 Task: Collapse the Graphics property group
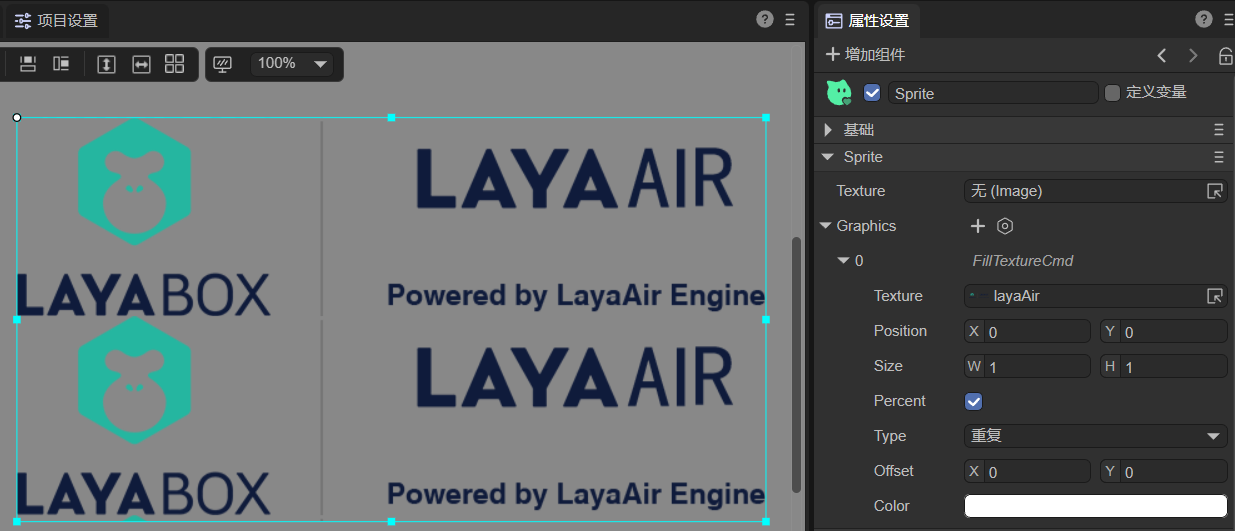825,226
